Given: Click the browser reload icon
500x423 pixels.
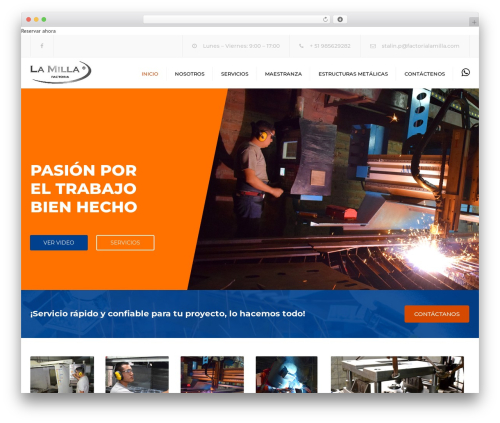Looking at the screenshot, I should pos(325,19).
